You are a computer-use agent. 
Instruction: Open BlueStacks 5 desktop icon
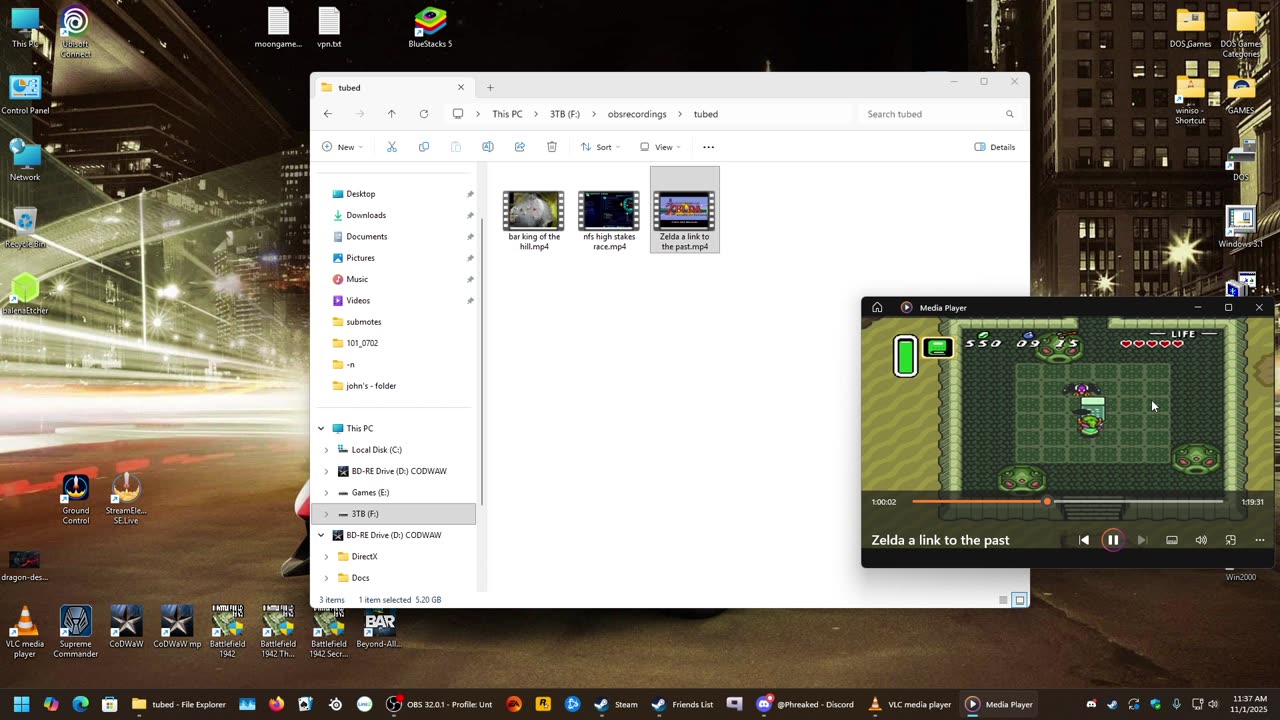tap(430, 28)
